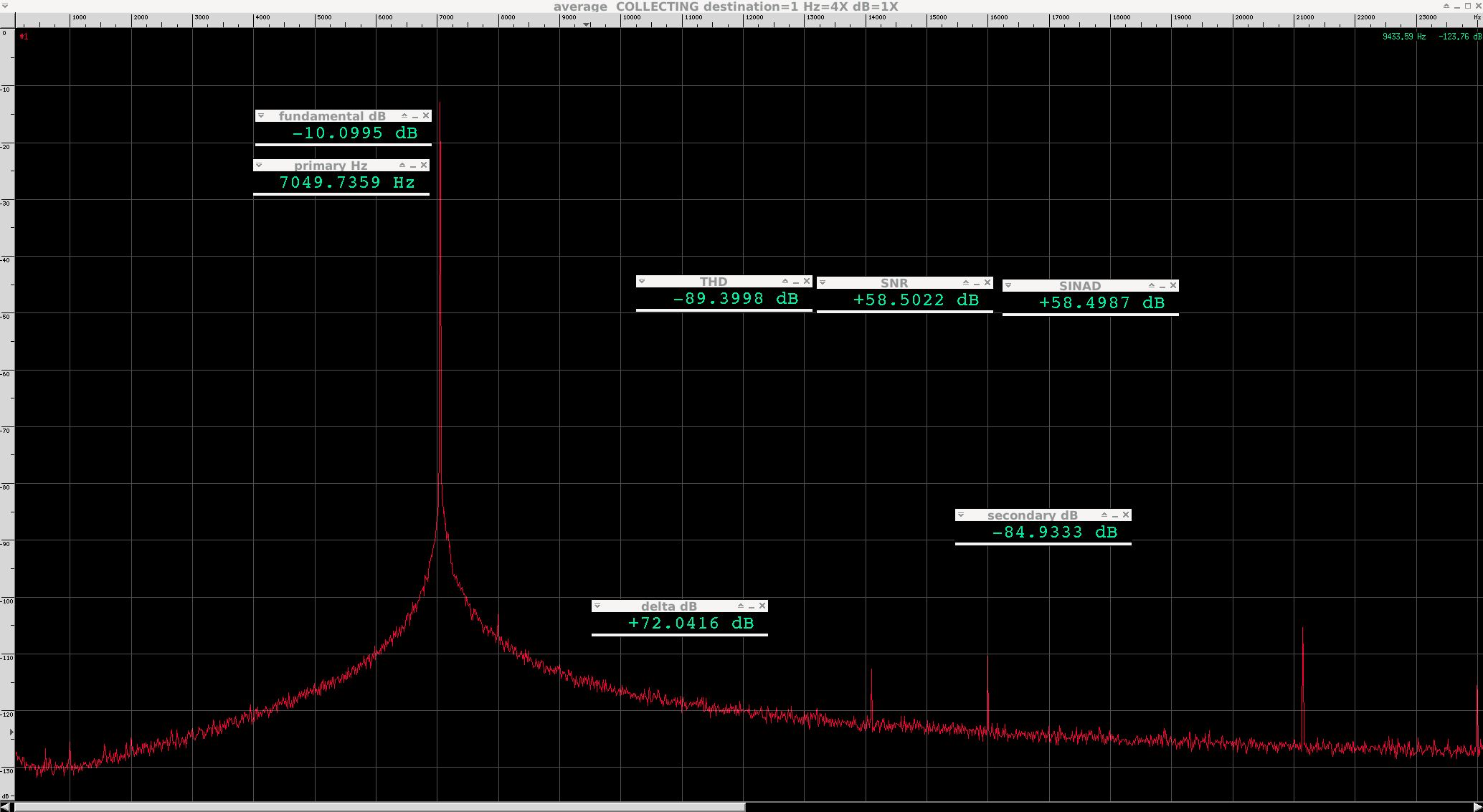
Task: Open the THD window menu arrow
Action: coord(642,281)
